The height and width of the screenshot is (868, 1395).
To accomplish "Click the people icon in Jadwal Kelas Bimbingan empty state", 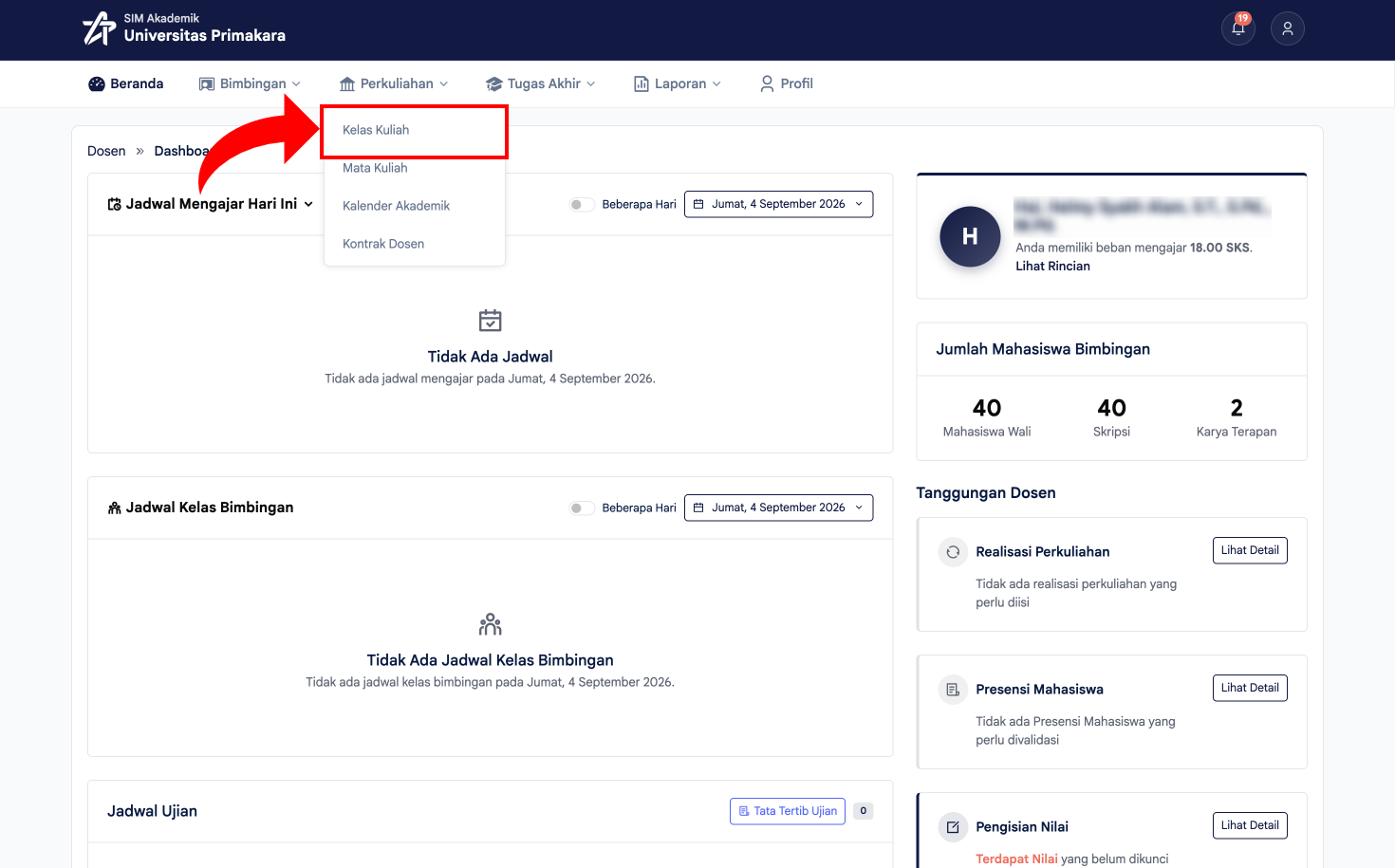I will point(491,624).
